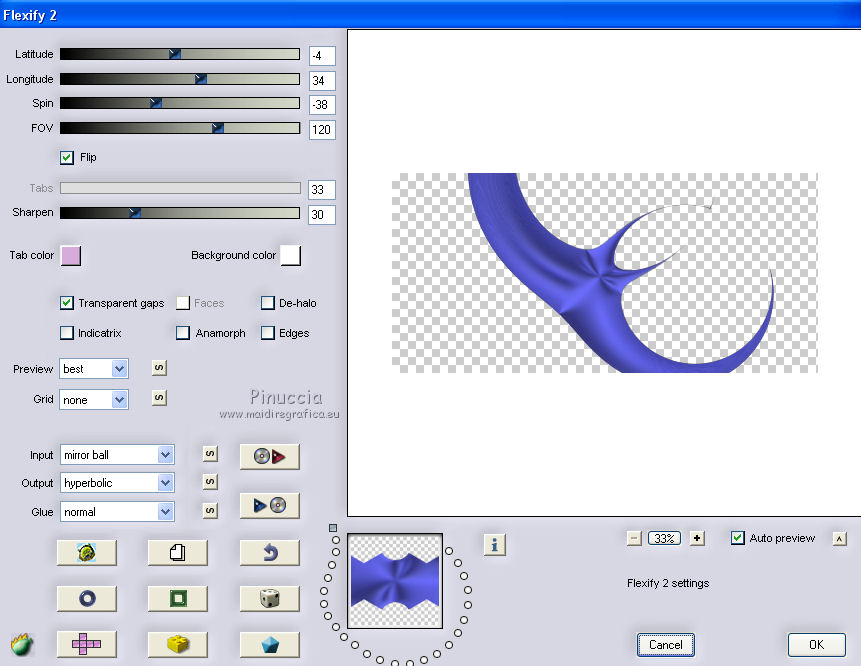The width and height of the screenshot is (861, 666).
Task: Click the blue gem polyhedron button
Action: [270, 645]
